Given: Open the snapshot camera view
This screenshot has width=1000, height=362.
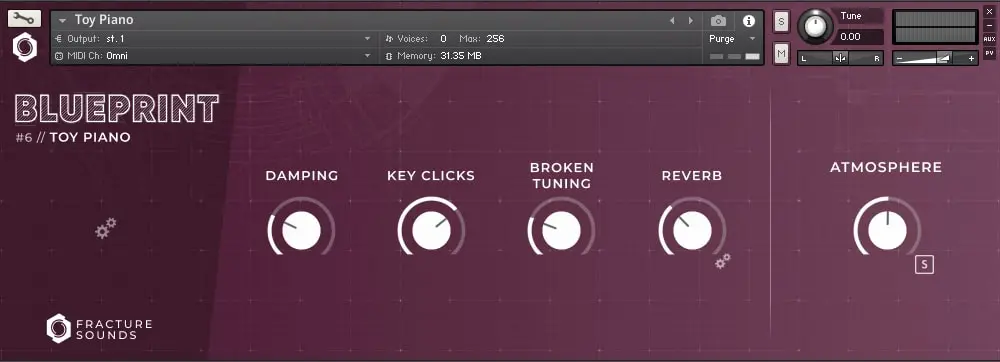Looking at the screenshot, I should (718, 21).
